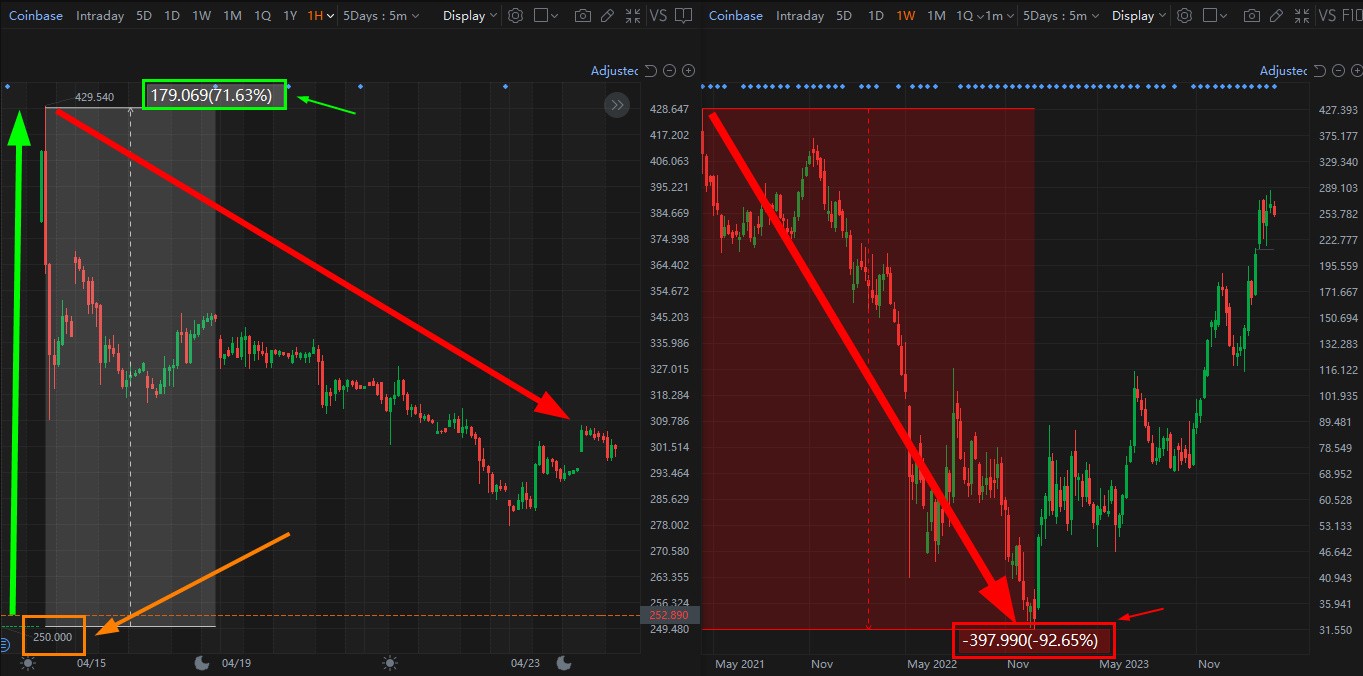The width and height of the screenshot is (1363, 676).
Task: Click the Coinbase ticker name in left chart
Action: (x=35, y=15)
